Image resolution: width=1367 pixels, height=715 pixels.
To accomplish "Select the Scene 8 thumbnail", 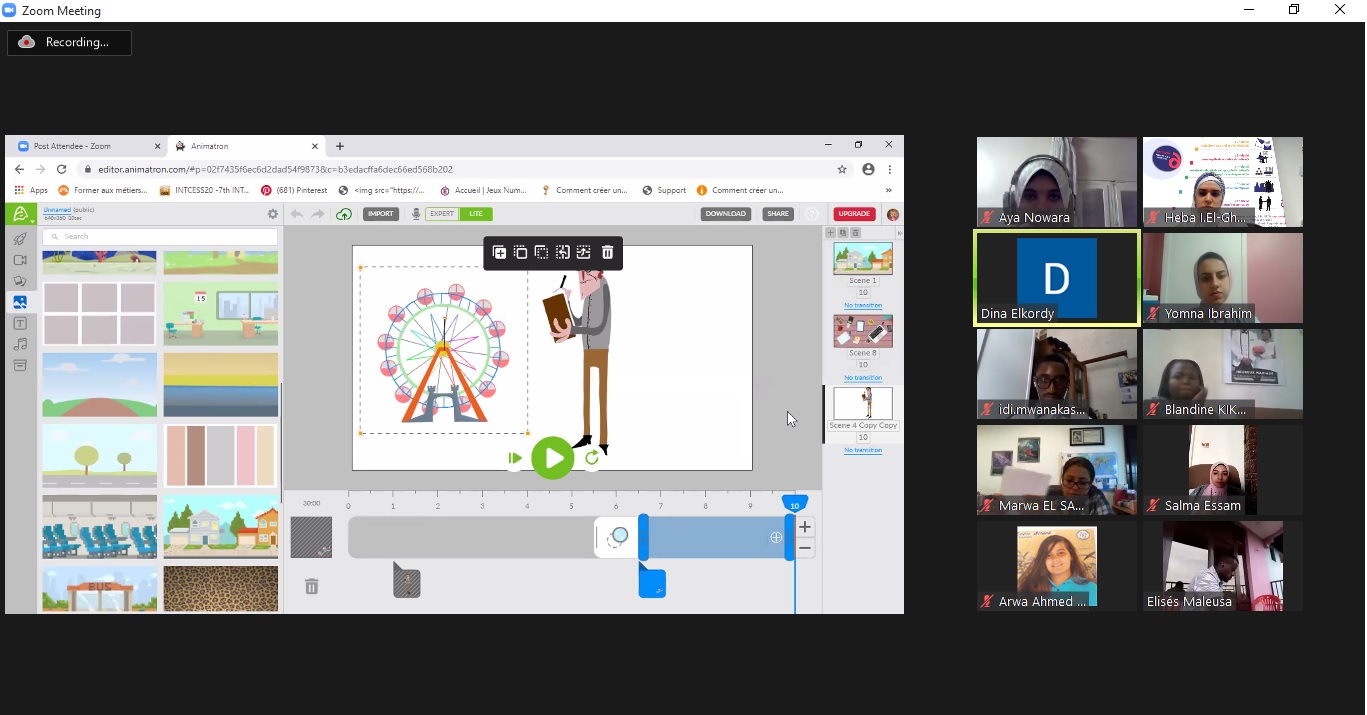I will pyautogui.click(x=862, y=331).
